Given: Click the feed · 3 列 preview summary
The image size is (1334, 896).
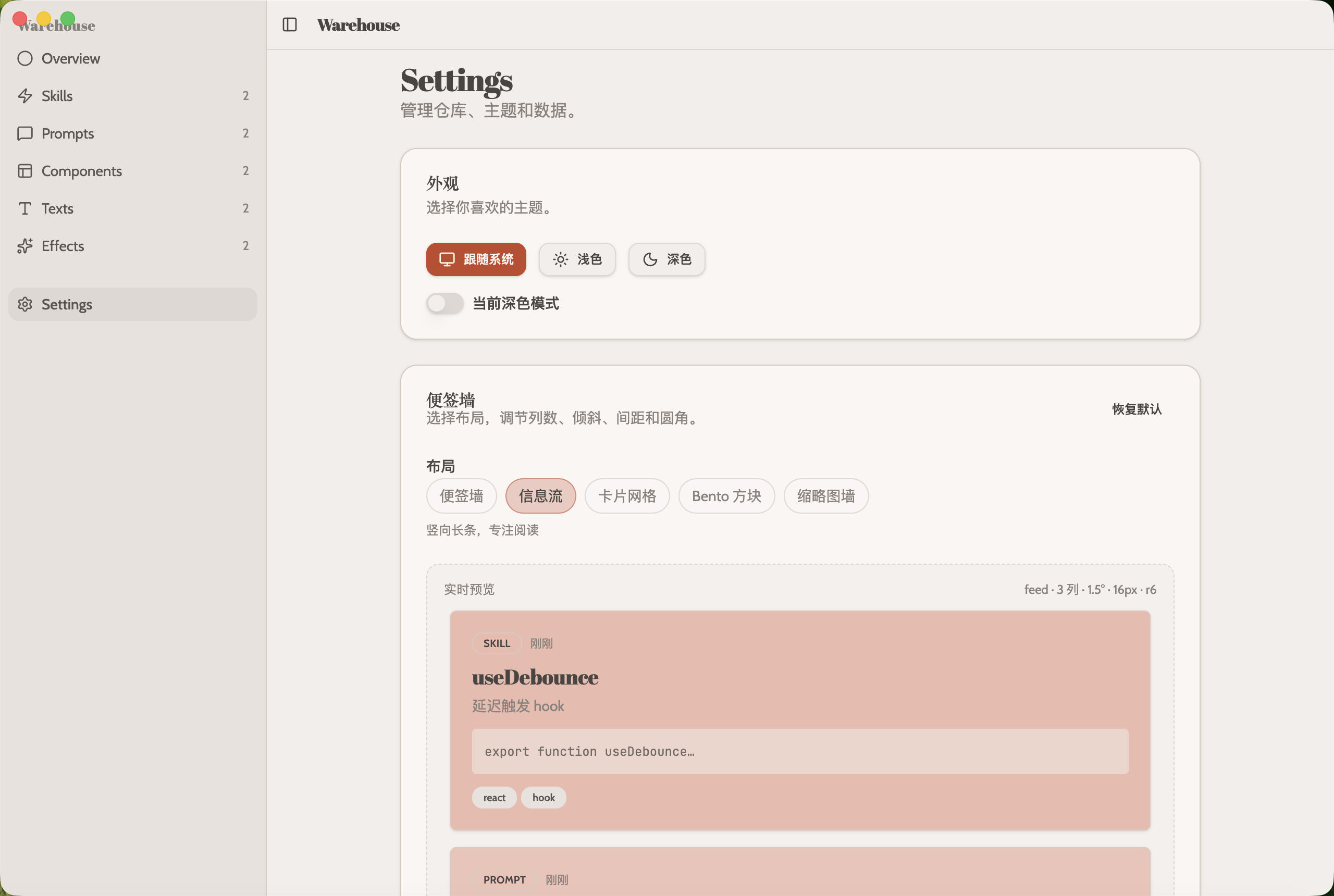Looking at the screenshot, I should (1090, 590).
